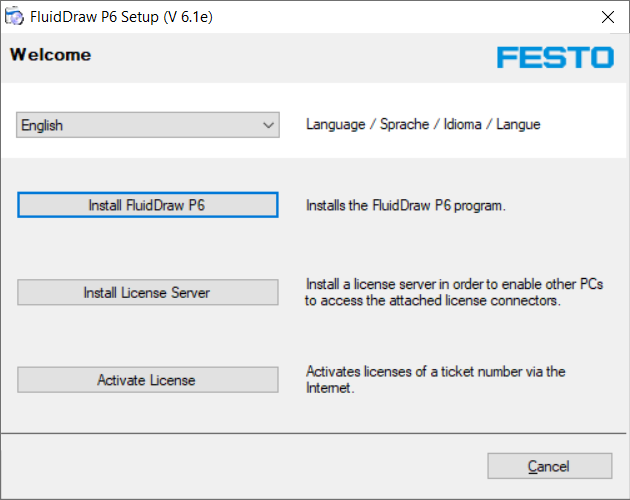Click the "Installs the FluidDraw P6 program" text
This screenshot has width=630, height=500.
(405, 206)
